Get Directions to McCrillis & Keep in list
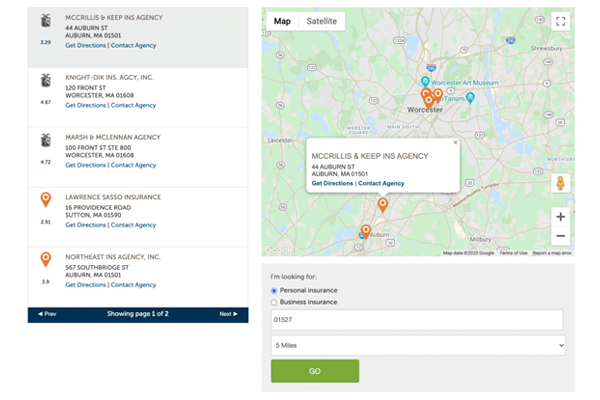 tap(86, 46)
